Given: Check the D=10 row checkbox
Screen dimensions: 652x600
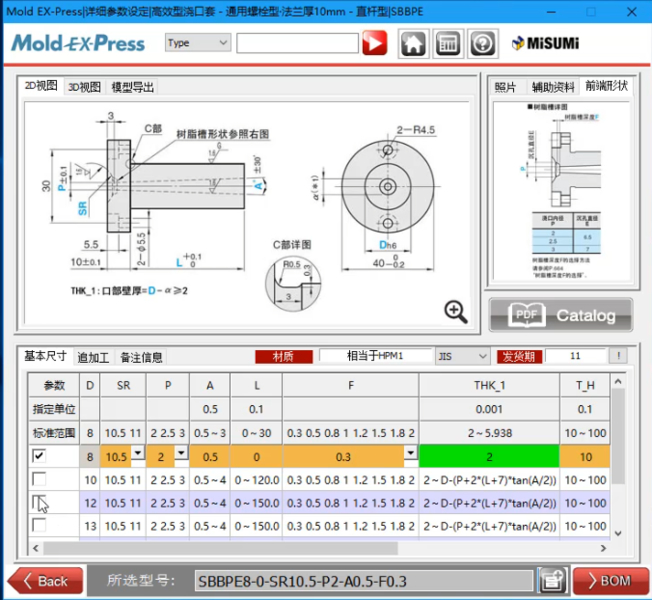Looking at the screenshot, I should [39, 479].
